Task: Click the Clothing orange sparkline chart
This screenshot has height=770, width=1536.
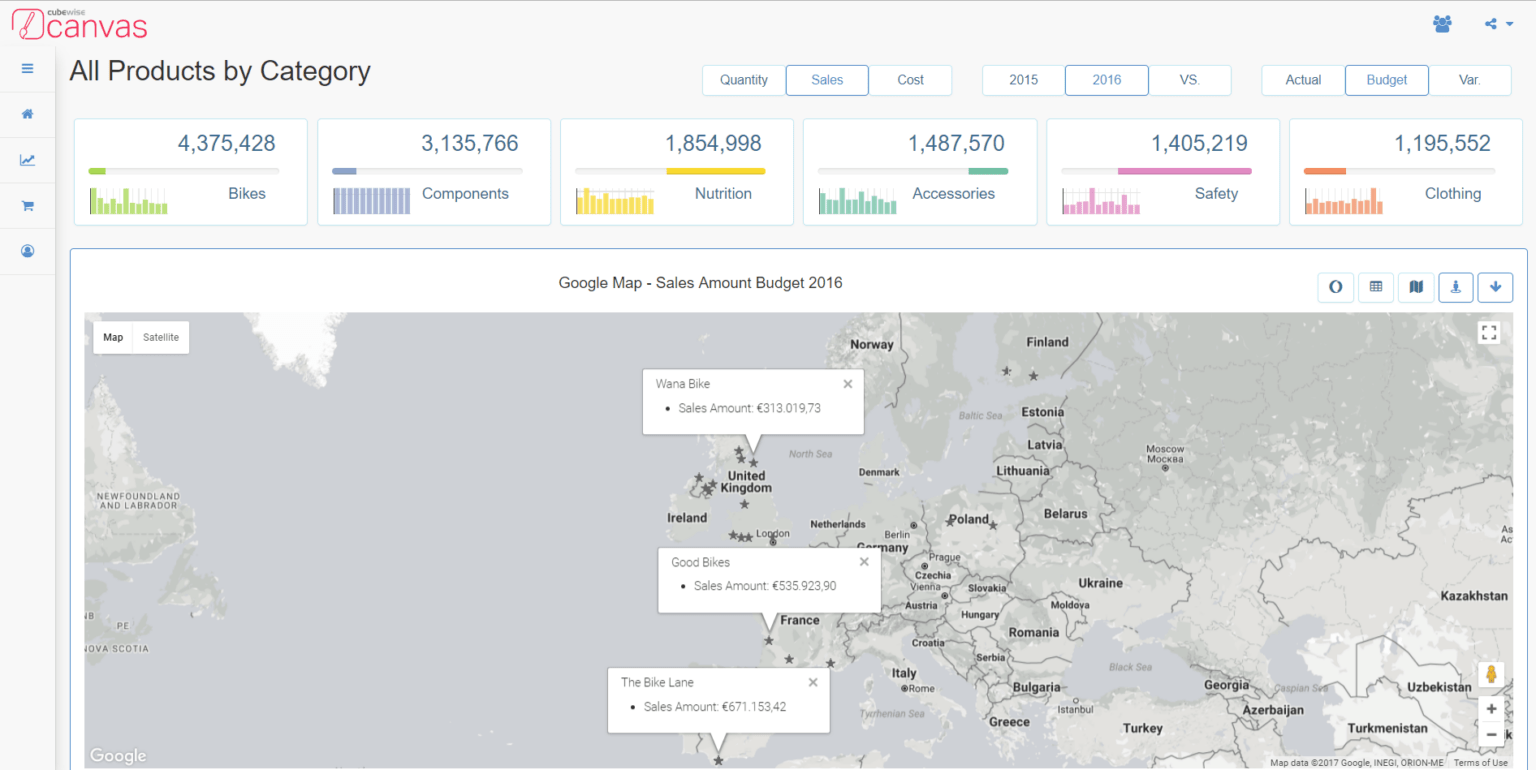Action: (x=1344, y=200)
